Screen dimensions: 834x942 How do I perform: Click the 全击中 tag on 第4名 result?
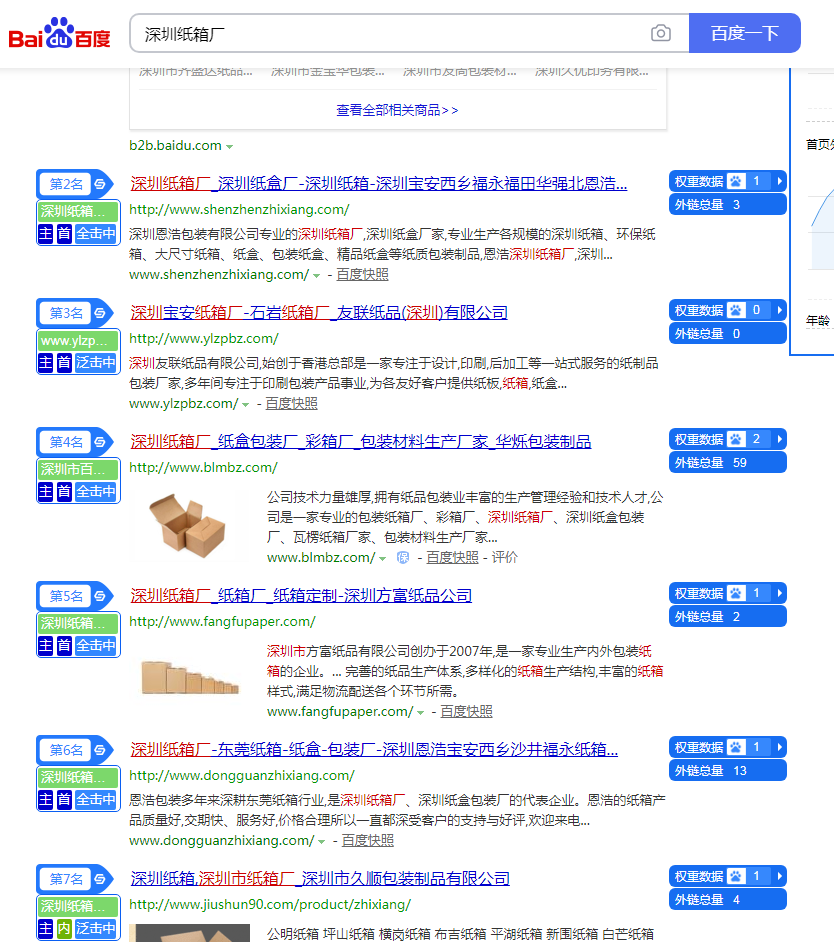[96, 492]
